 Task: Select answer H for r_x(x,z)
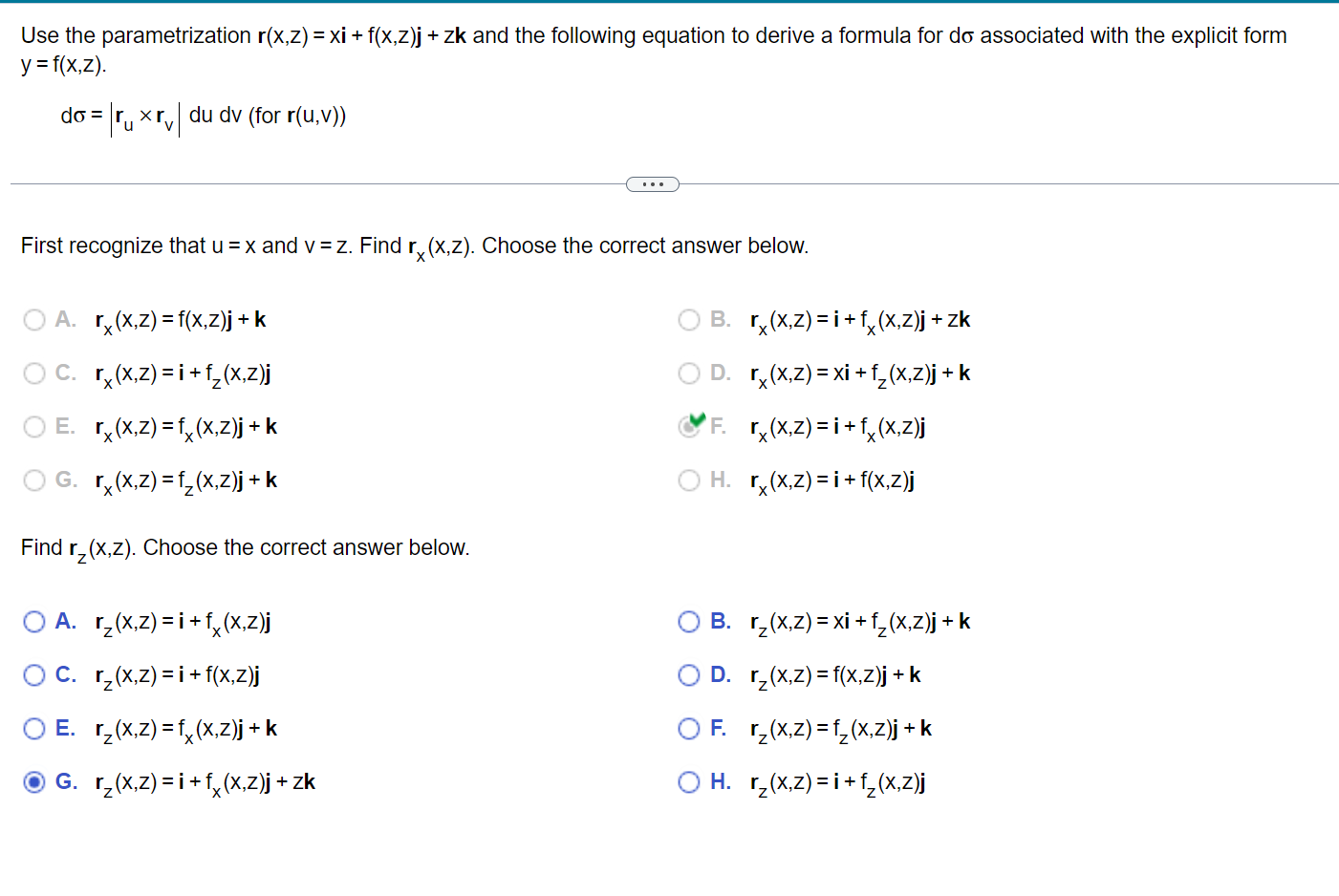(689, 480)
